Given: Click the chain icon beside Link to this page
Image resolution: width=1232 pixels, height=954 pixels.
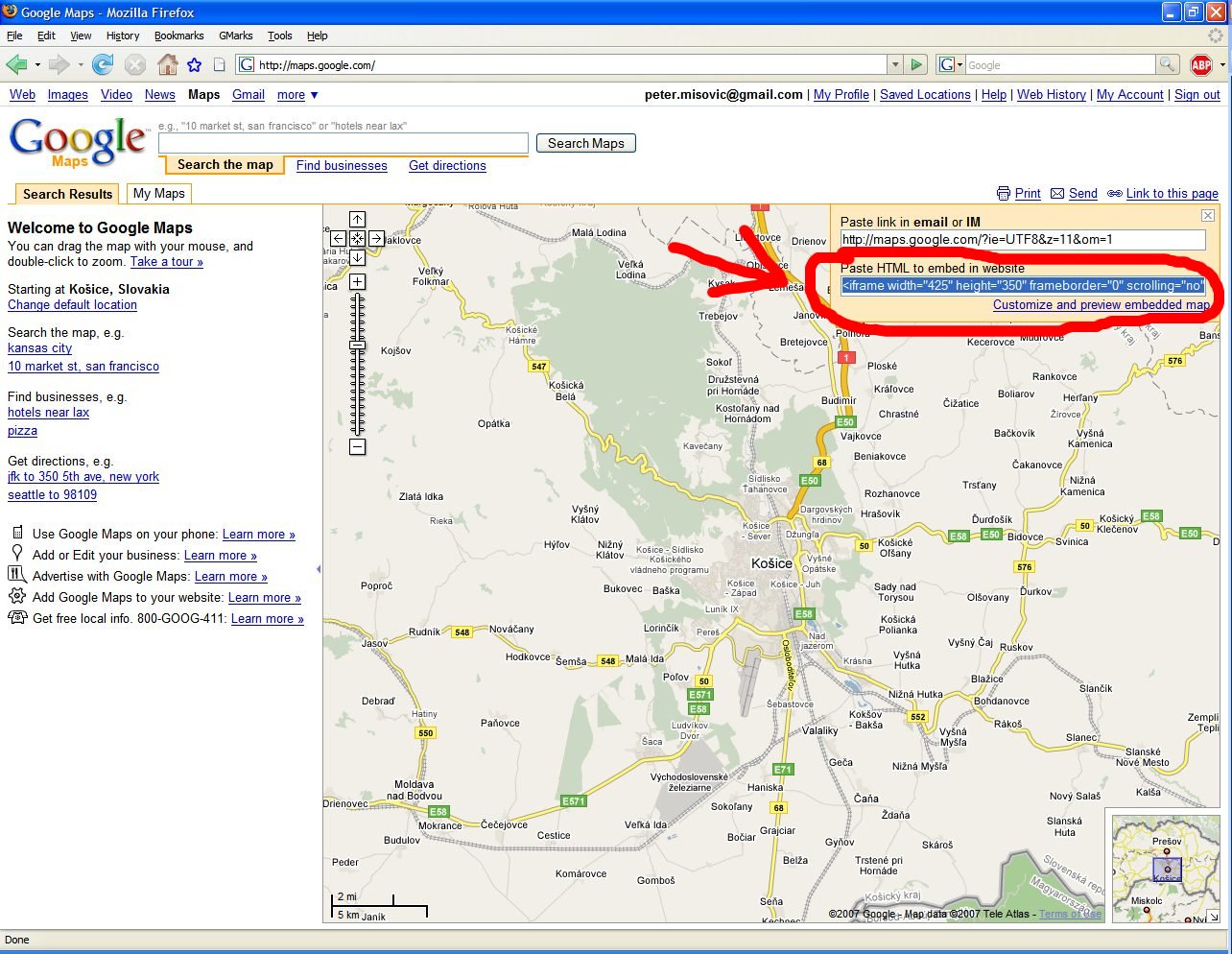Looking at the screenshot, I should [x=1115, y=193].
